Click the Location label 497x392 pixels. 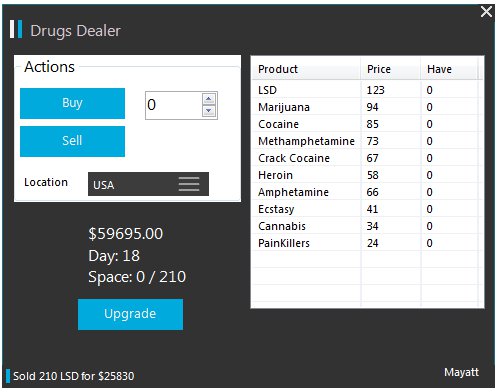coord(46,182)
